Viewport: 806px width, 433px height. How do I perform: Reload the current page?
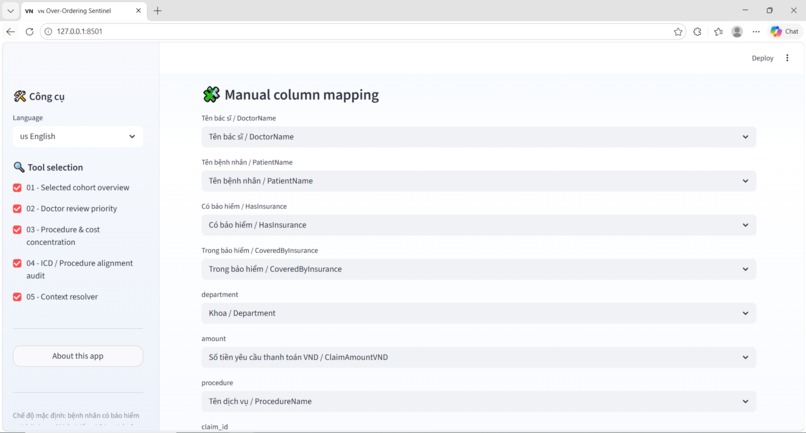tap(29, 31)
